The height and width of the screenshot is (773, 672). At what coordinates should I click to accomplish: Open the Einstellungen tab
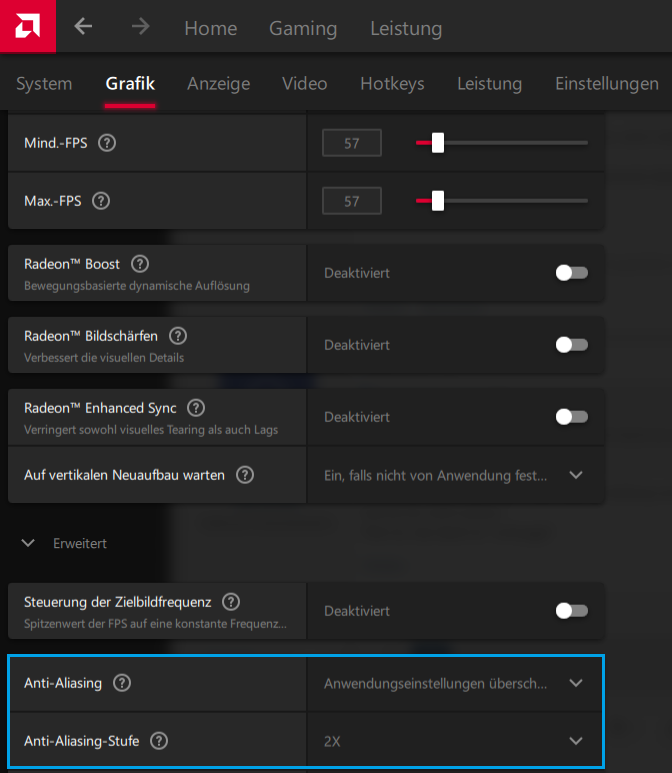point(606,83)
